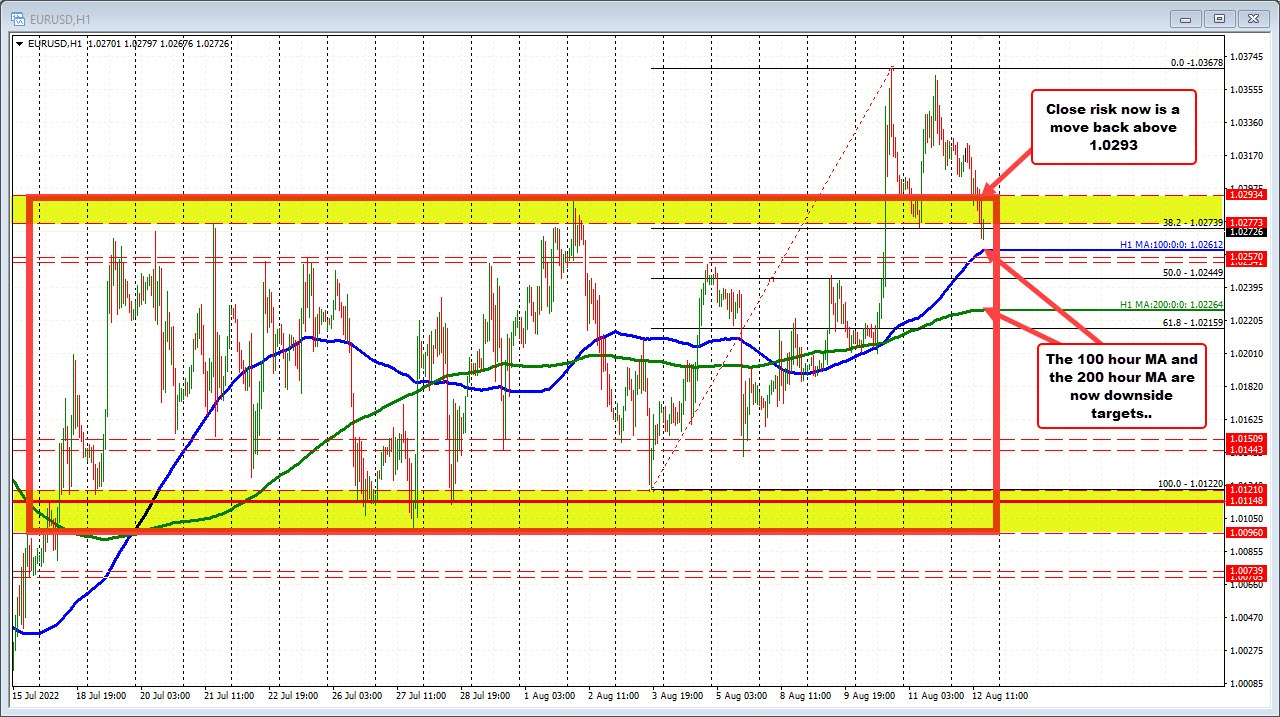Click the text box about close risk above 1.0293

tap(1113, 128)
